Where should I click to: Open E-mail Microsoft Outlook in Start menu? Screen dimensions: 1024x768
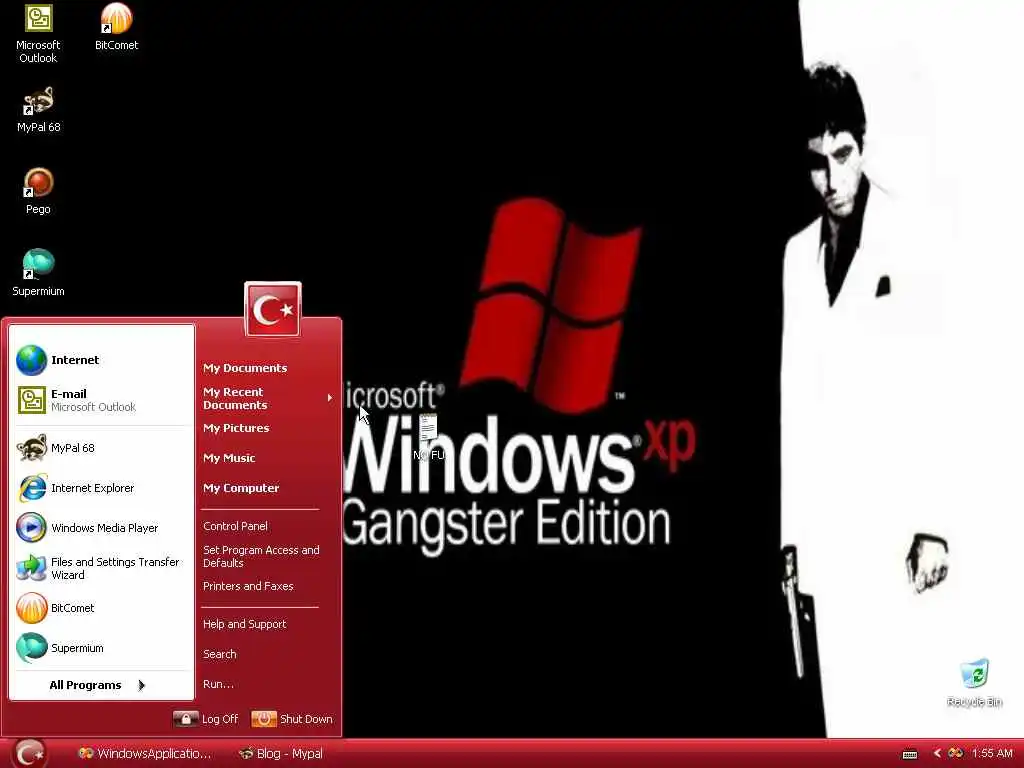[x=101, y=400]
